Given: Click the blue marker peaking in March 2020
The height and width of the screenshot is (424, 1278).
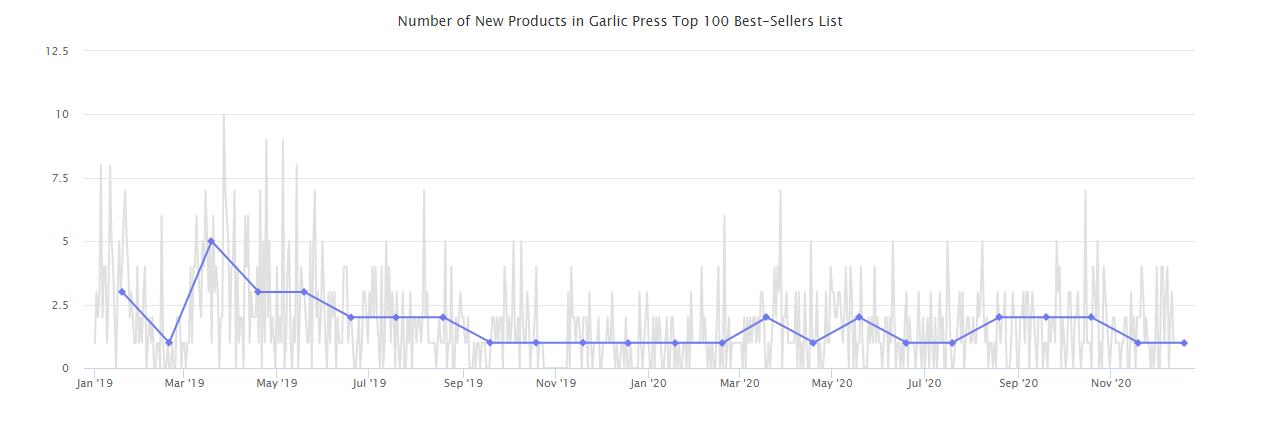Looking at the screenshot, I should 766,317.
